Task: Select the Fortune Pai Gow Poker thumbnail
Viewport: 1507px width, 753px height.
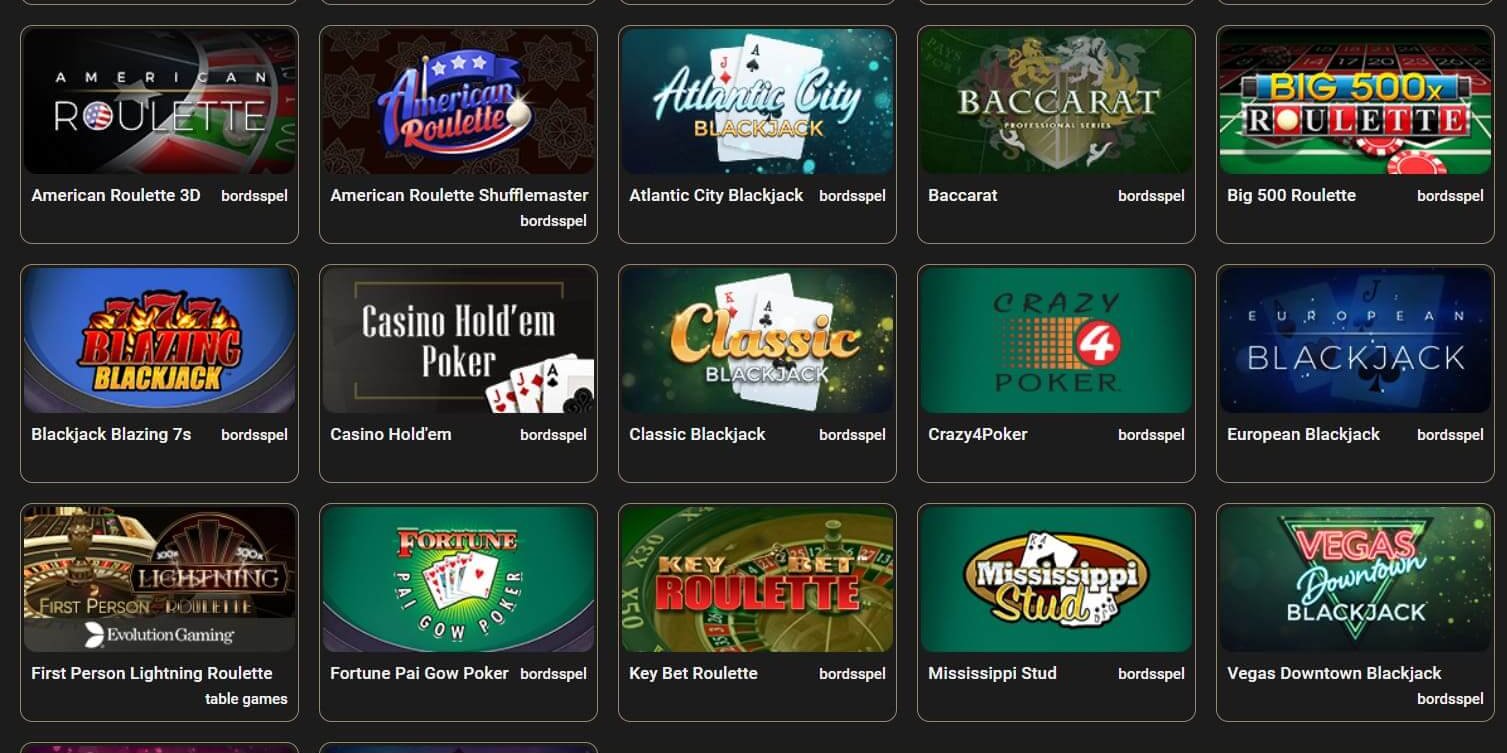Action: point(458,580)
